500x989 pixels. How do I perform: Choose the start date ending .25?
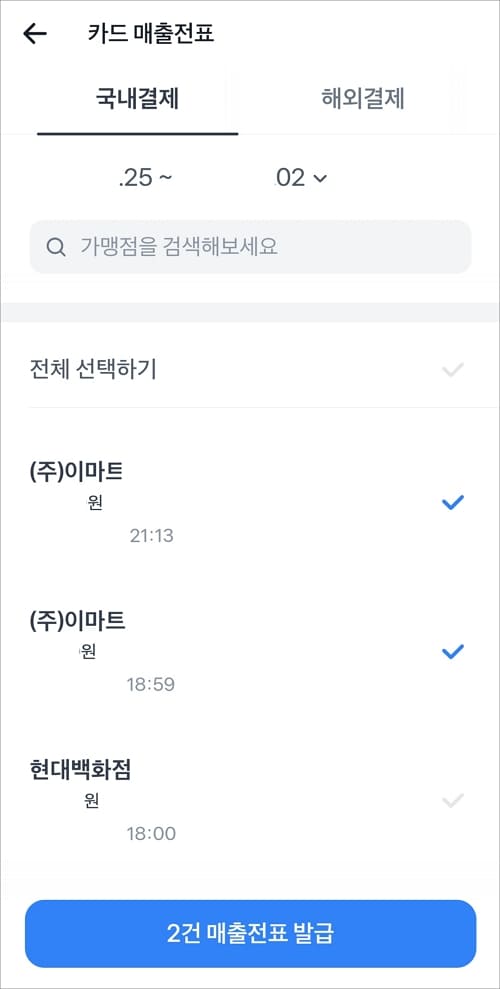coord(144,178)
